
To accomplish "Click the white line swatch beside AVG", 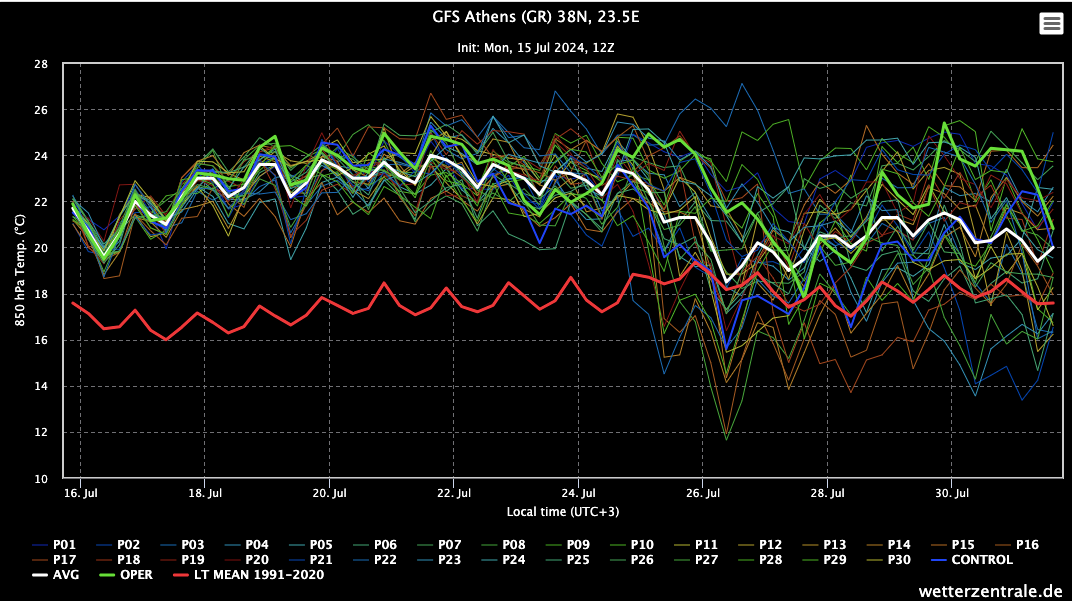I will [41, 575].
